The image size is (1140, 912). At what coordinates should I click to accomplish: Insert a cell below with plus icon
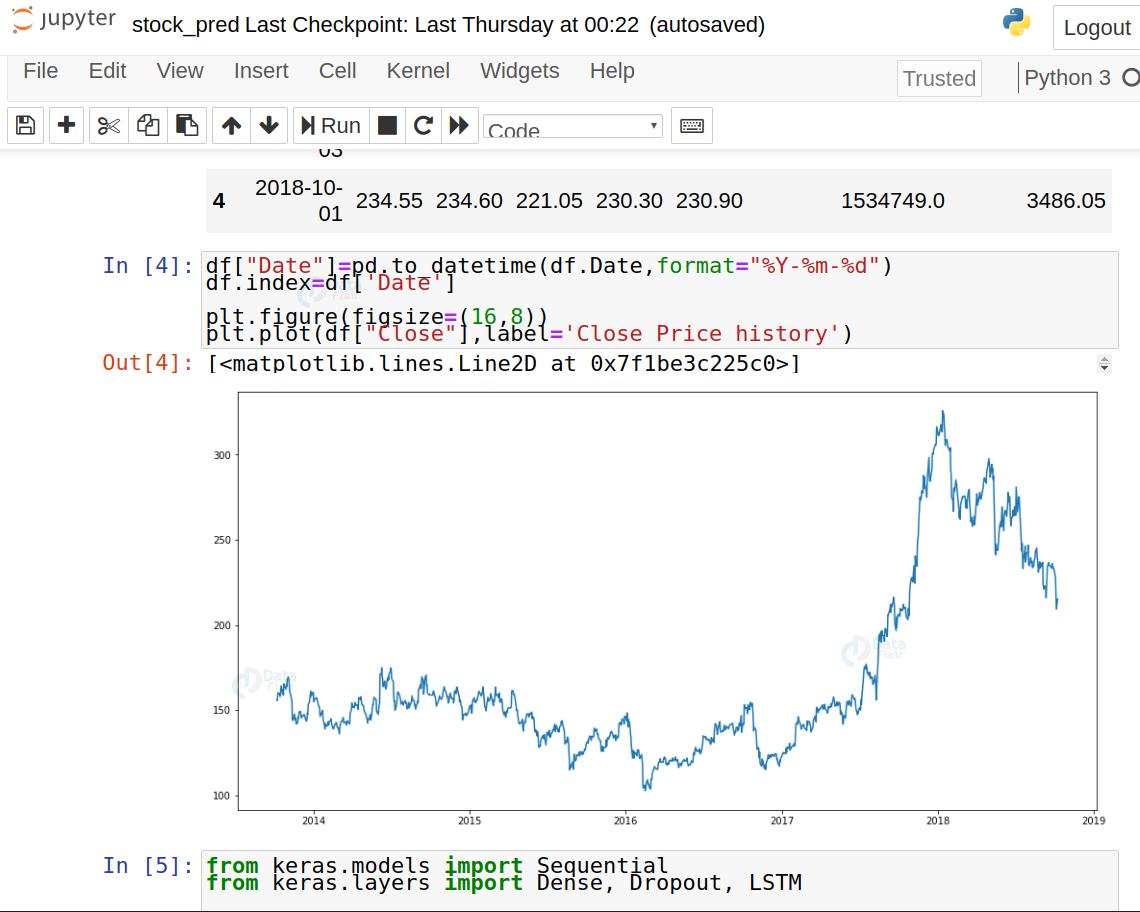(66, 125)
